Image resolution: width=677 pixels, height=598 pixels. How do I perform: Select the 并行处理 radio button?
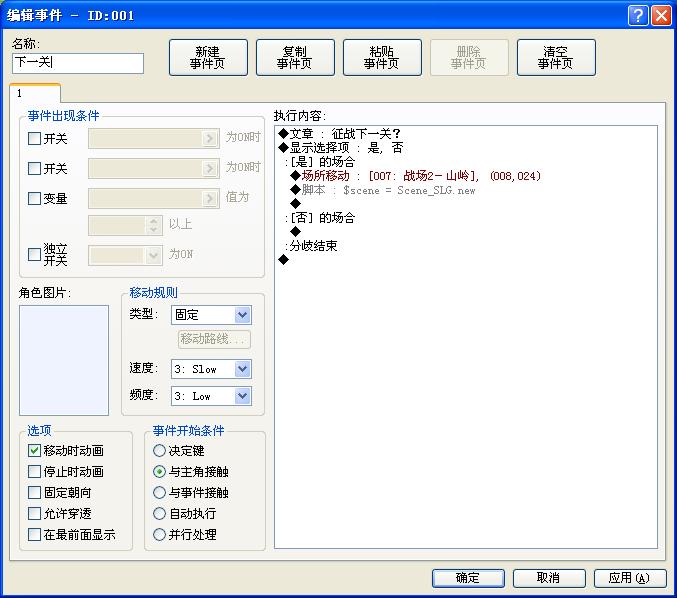coord(159,535)
